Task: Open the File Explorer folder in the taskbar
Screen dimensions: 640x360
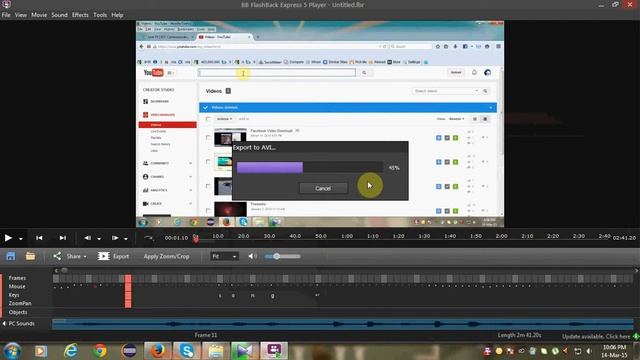Action: tap(216, 351)
